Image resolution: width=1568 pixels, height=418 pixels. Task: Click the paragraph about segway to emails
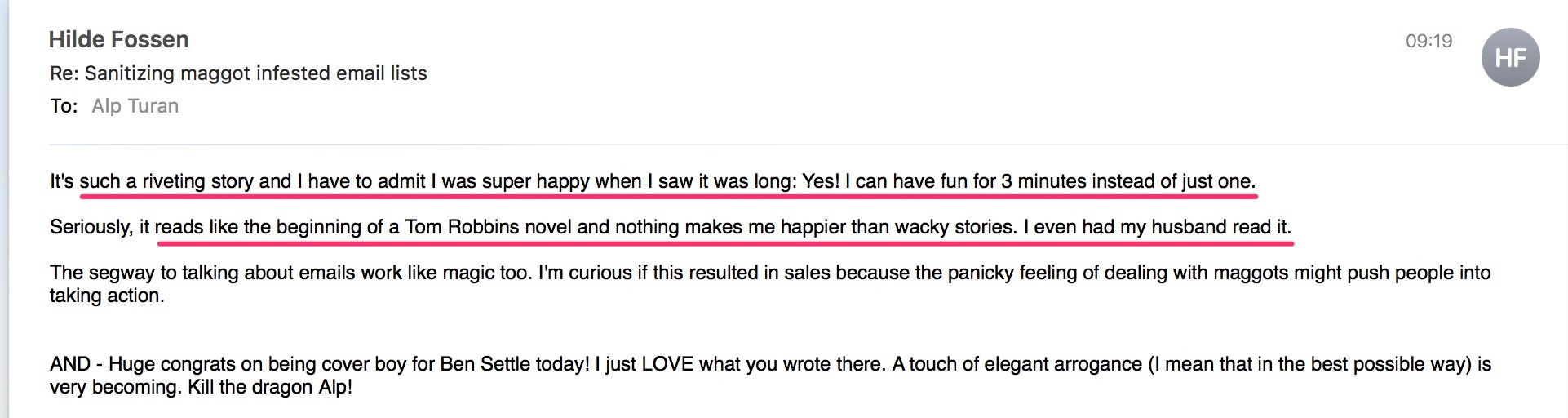coord(770,284)
